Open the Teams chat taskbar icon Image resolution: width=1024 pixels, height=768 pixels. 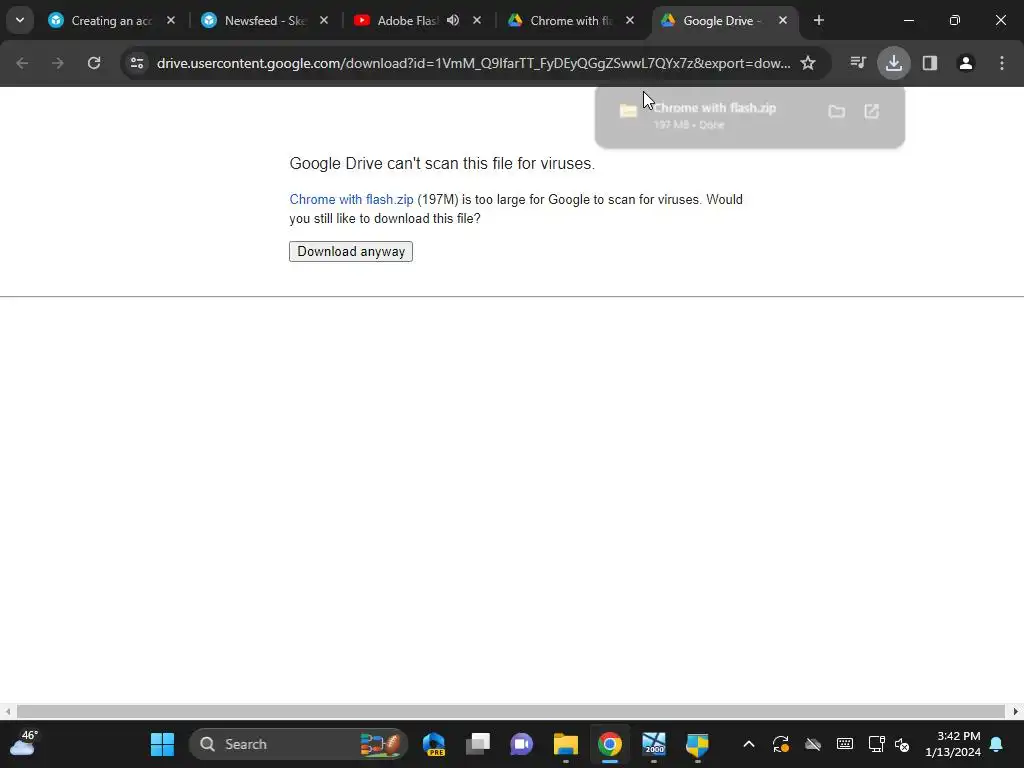(521, 744)
